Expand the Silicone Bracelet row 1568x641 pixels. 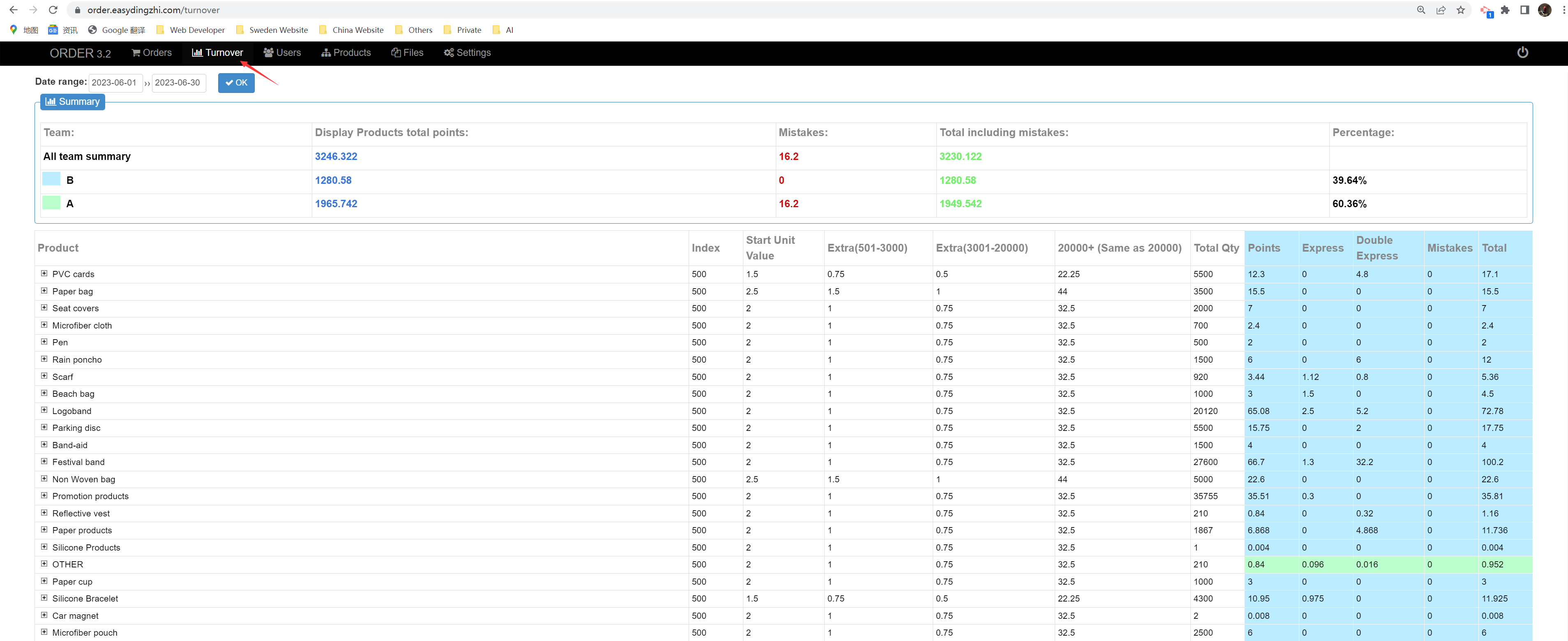point(44,598)
